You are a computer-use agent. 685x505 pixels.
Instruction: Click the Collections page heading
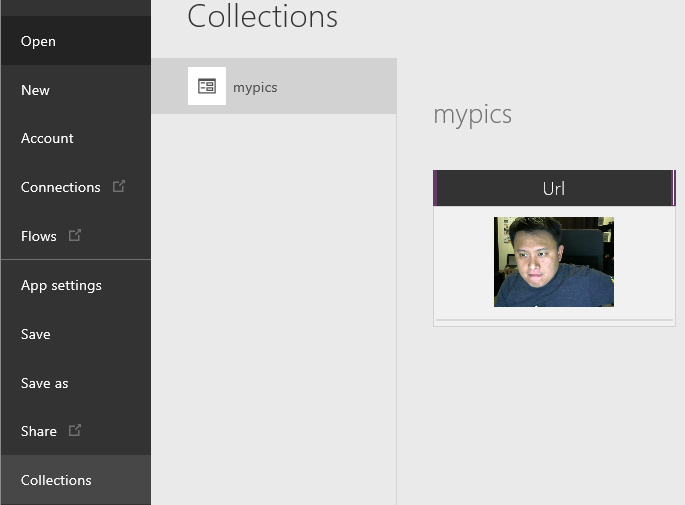click(262, 17)
